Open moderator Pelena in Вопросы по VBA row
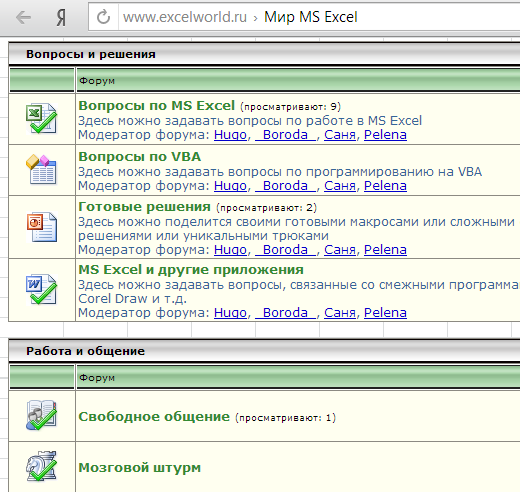Screen dimensions: 520x492 click(385, 186)
